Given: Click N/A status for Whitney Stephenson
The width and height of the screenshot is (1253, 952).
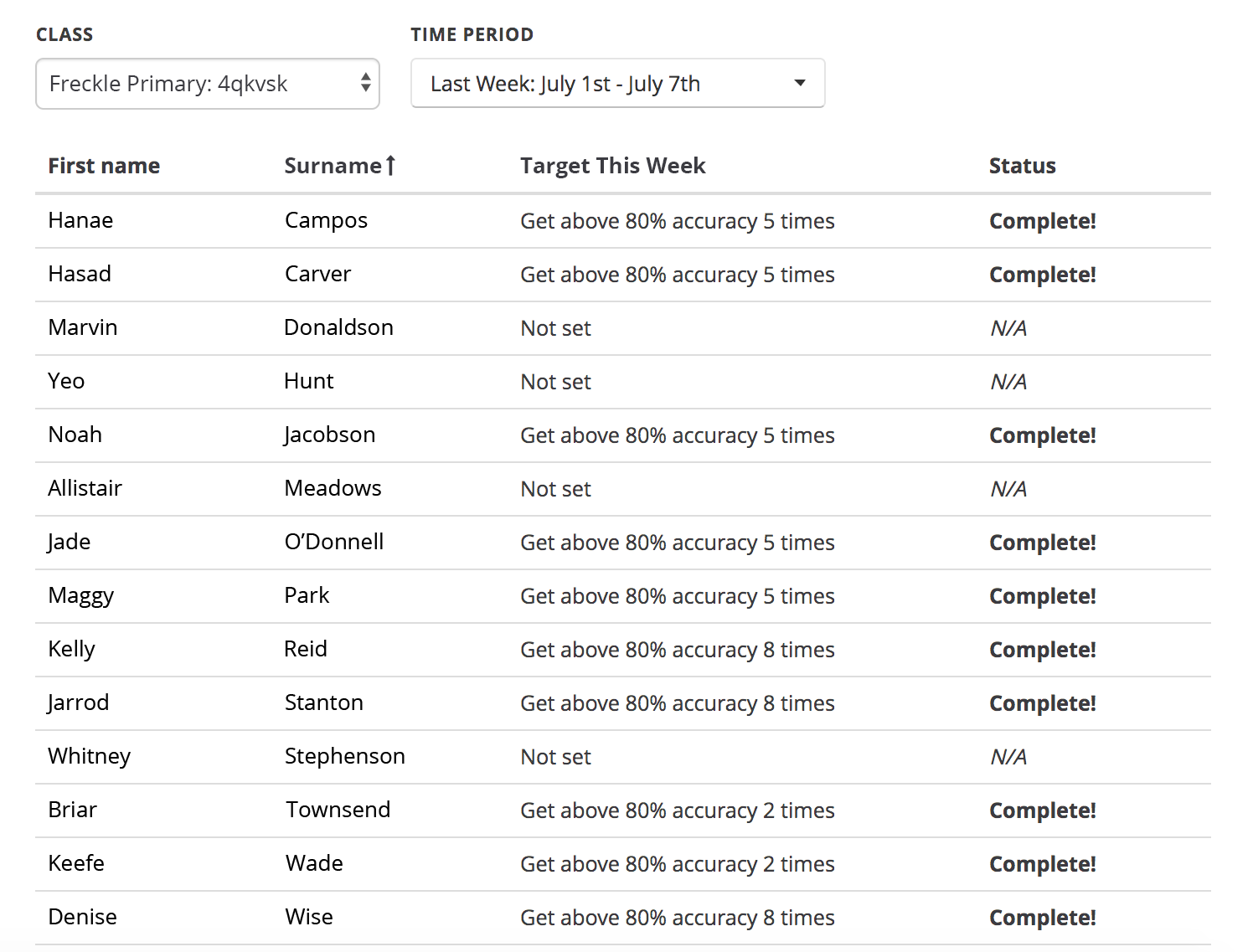Looking at the screenshot, I should pyautogui.click(x=1008, y=757).
